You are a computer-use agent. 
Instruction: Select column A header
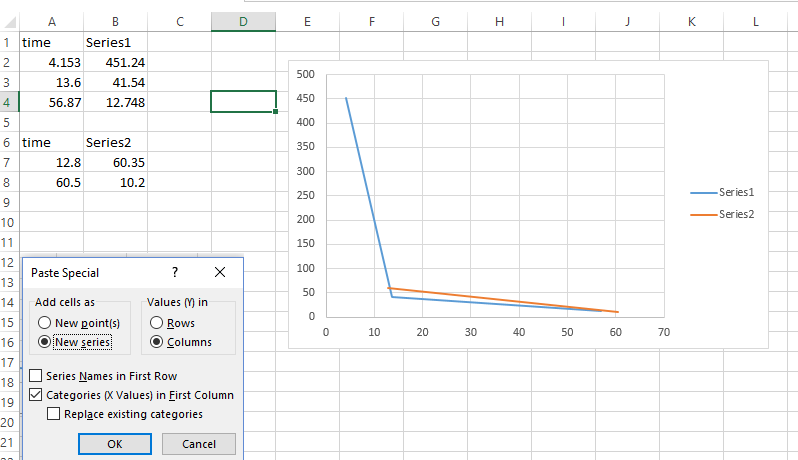coord(51,22)
